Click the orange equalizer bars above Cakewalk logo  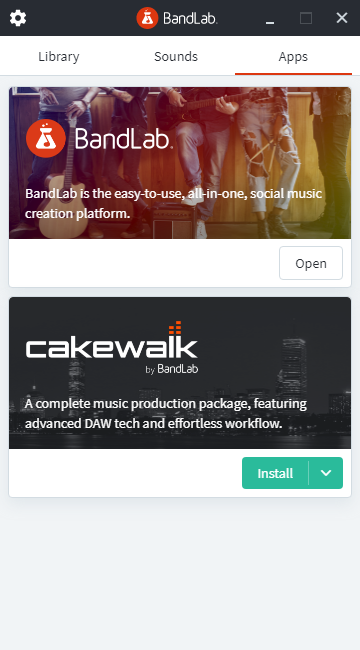click(x=175, y=328)
